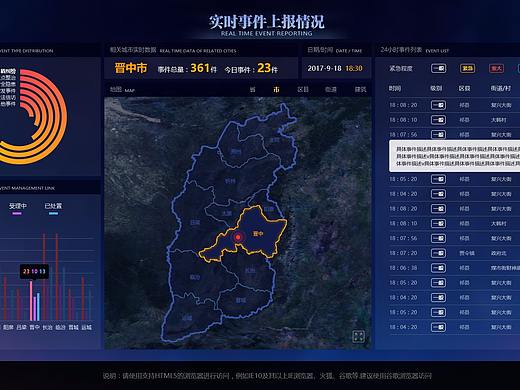Image resolution: width=520 pixels, height=390 pixels.
Task: Click the red event marker in 晋中
Action: click(x=238, y=237)
